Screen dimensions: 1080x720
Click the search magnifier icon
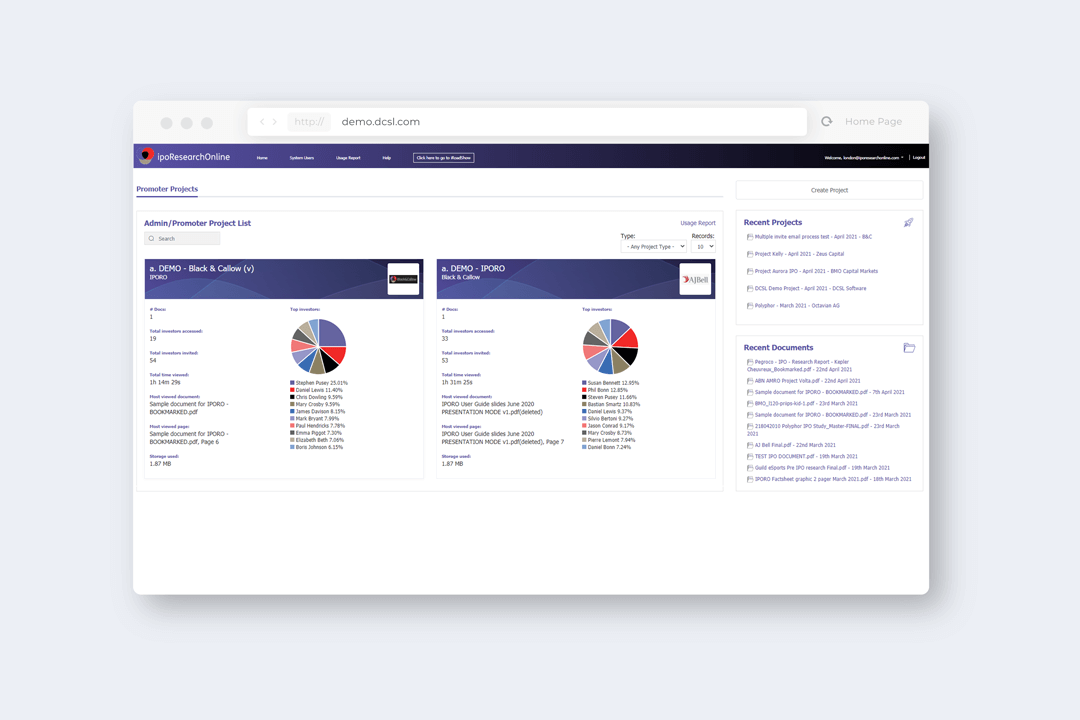click(152, 238)
